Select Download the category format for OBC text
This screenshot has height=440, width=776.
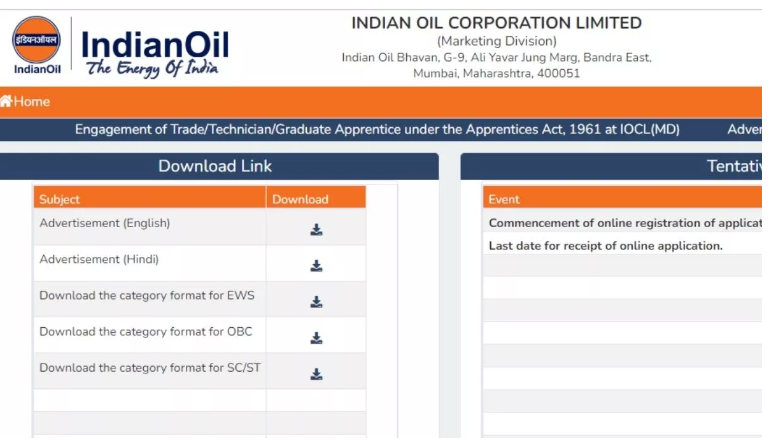click(146, 332)
